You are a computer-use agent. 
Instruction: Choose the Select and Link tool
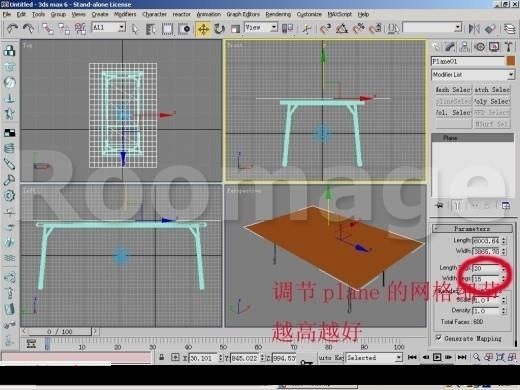[48, 29]
